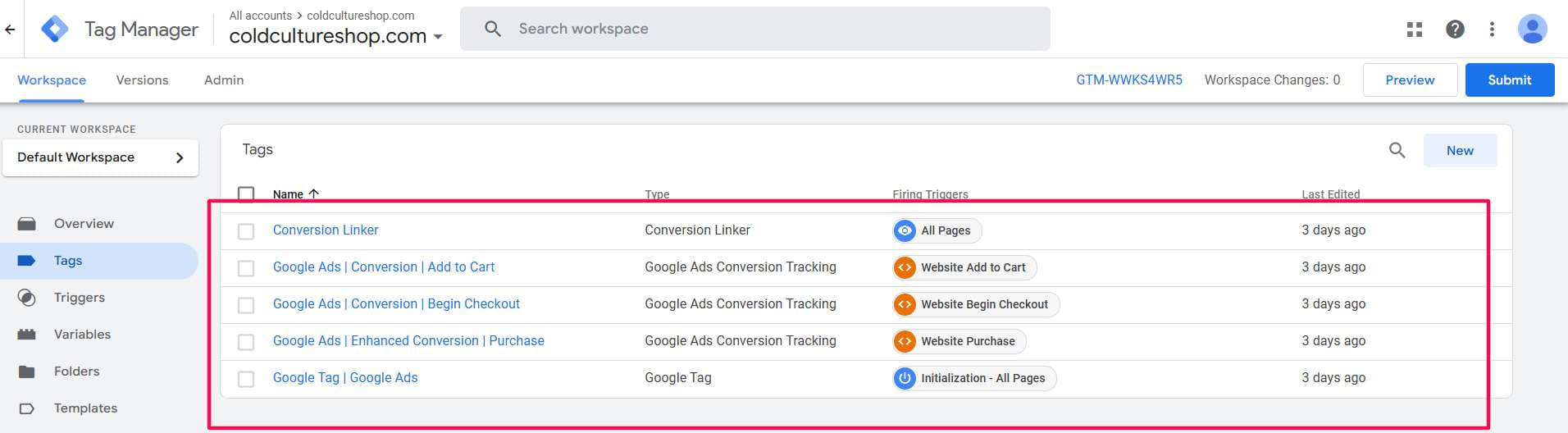Click the Tags table search icon

1397,150
